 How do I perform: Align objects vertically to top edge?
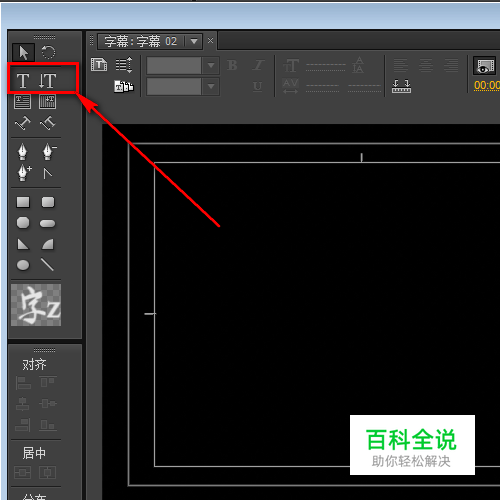point(48,382)
